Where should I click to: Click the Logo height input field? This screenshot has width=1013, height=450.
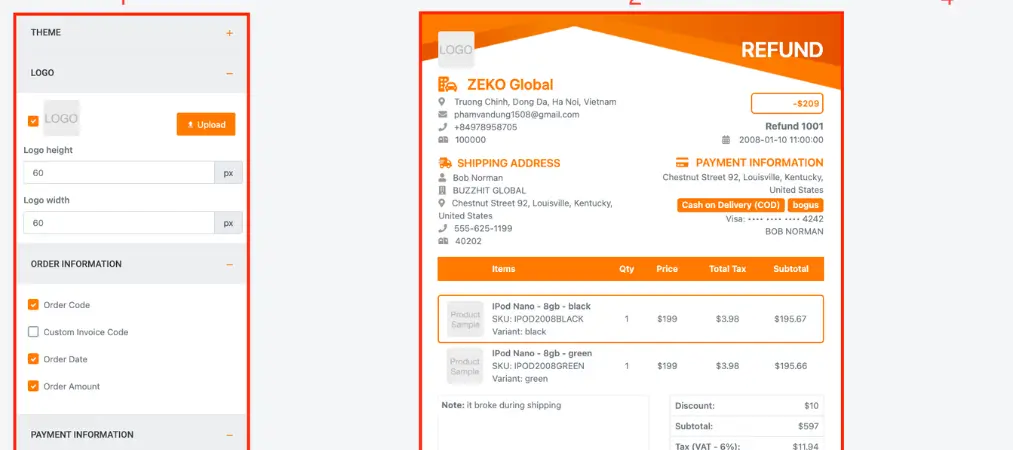click(119, 173)
